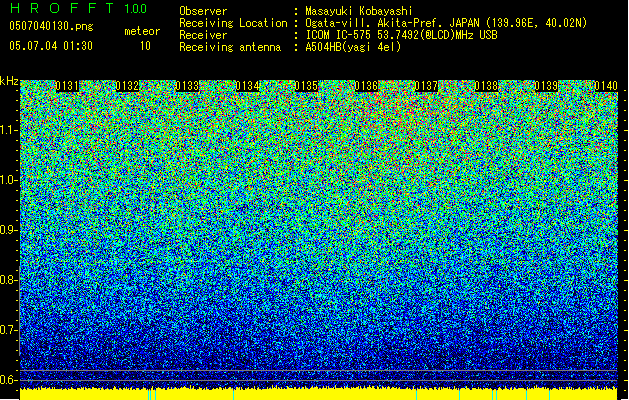Image resolution: width=629 pixels, height=400 pixels.
Task: Click the 0137 time marker
Action: [x=426, y=86]
